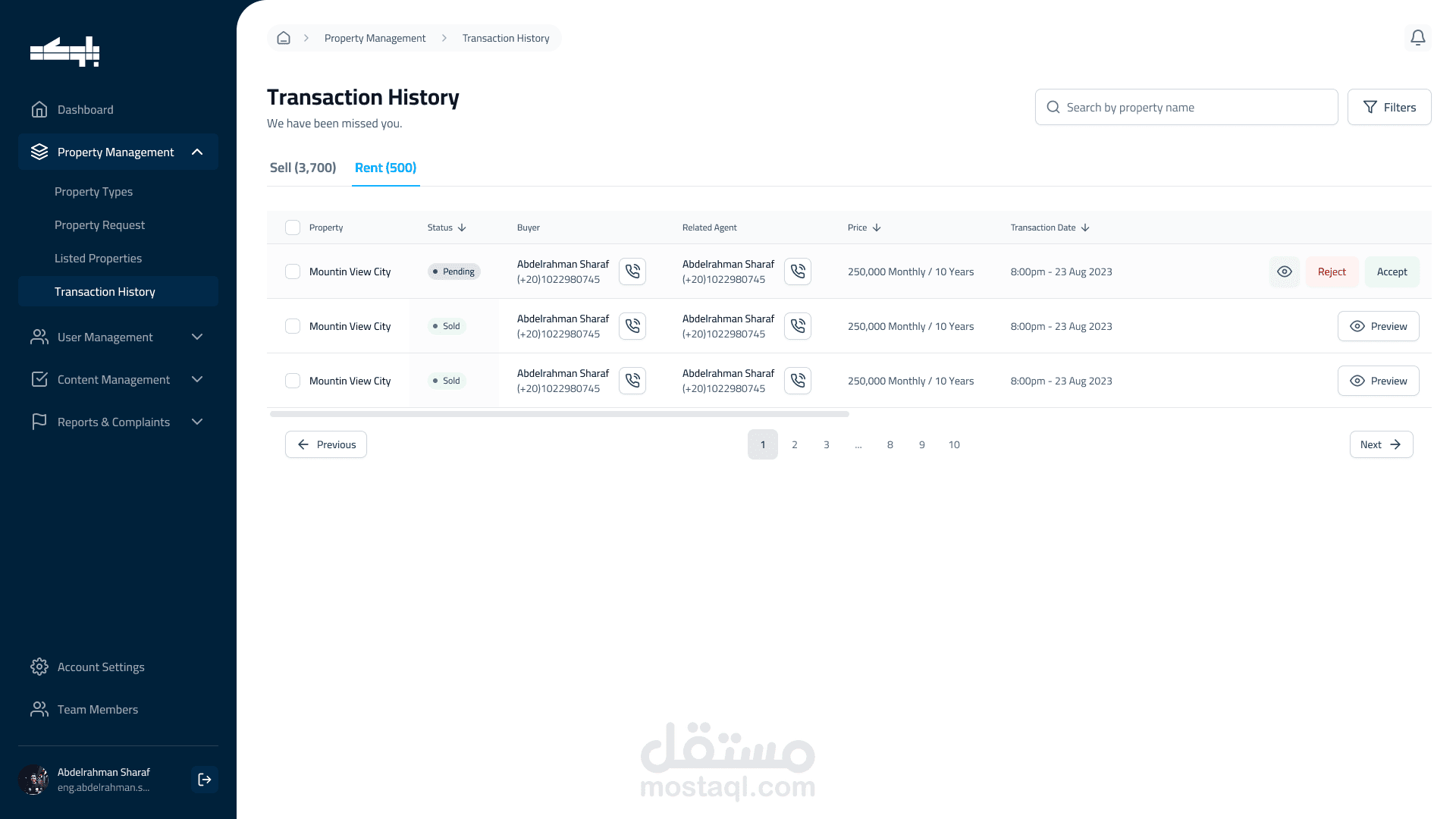Check the Pending row checkbox
1456x819 pixels.
pos(293,271)
